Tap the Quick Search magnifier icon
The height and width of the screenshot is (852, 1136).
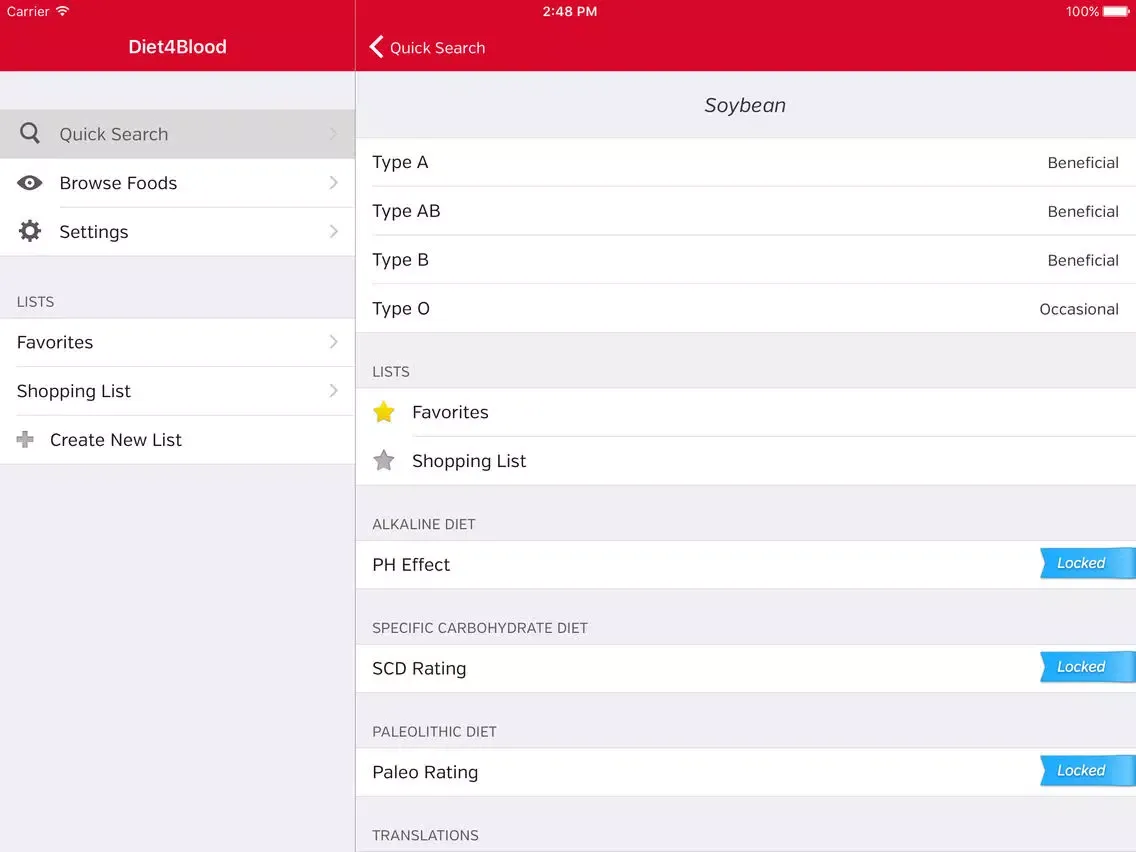pos(30,133)
